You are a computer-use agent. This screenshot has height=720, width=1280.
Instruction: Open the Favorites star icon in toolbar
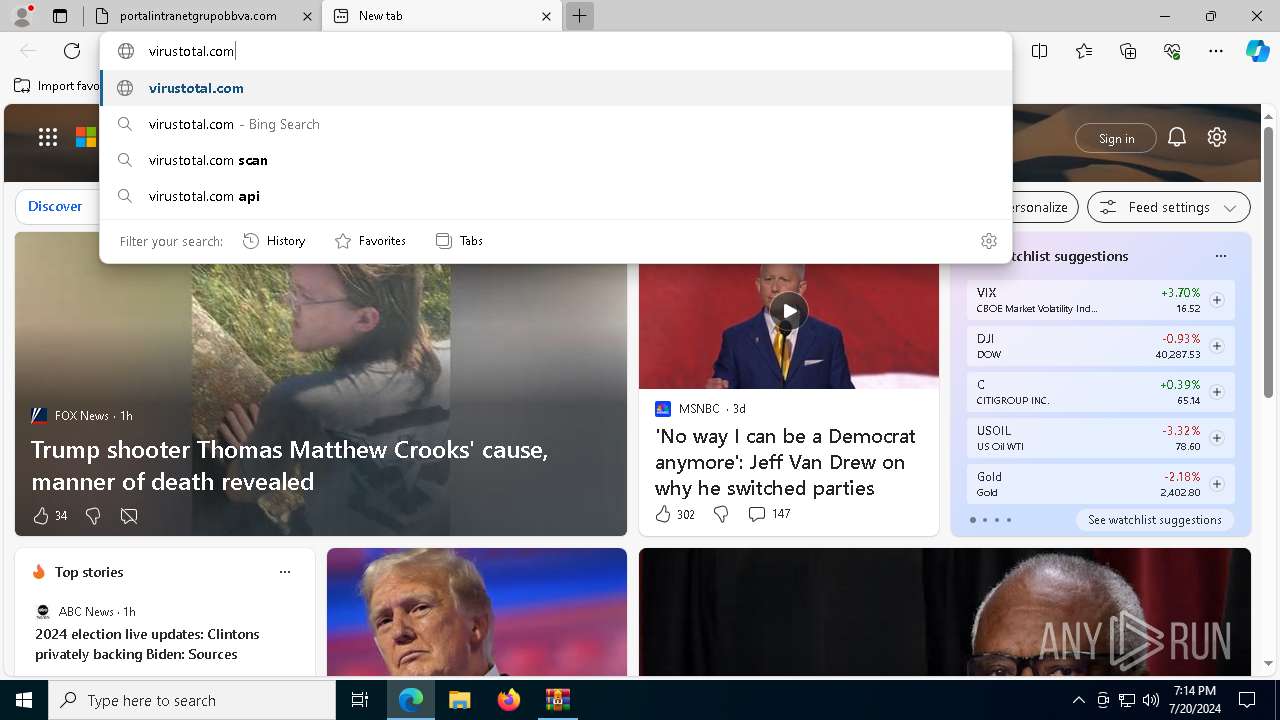[1084, 51]
